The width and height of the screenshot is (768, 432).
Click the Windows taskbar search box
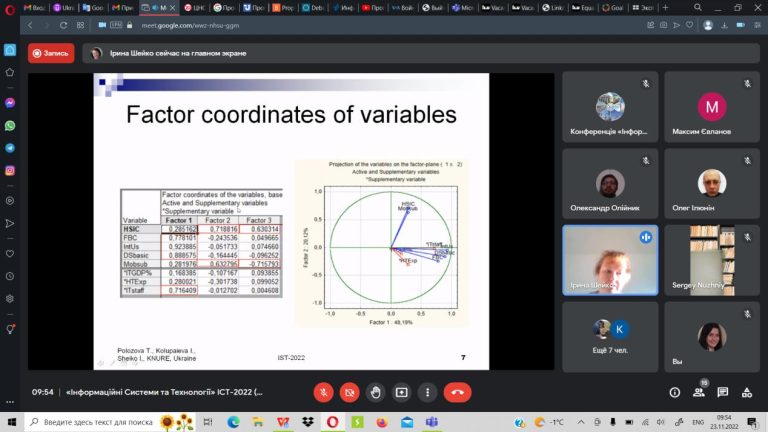tap(110, 422)
